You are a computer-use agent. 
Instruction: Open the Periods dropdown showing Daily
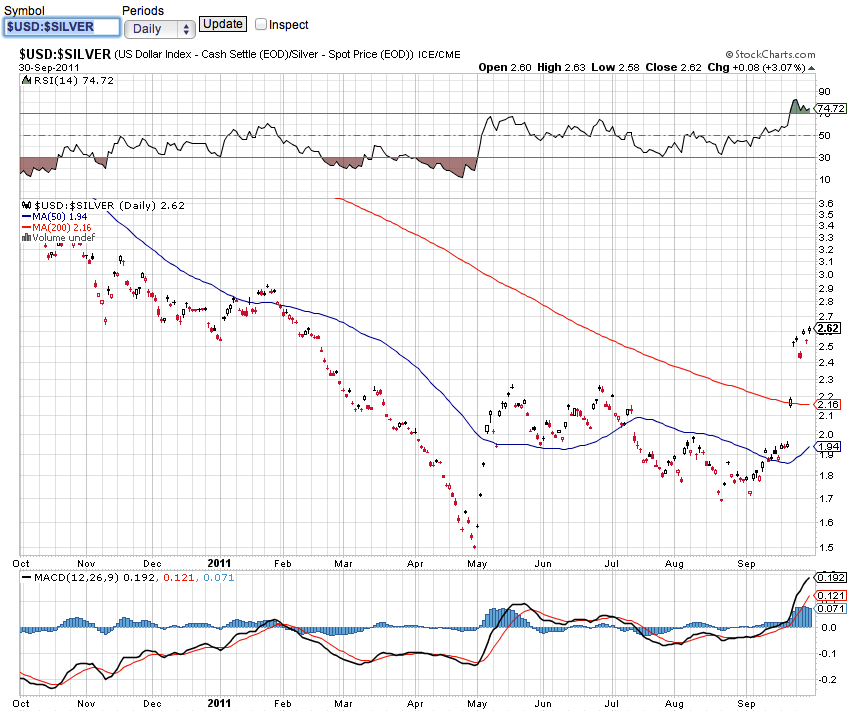pos(158,29)
